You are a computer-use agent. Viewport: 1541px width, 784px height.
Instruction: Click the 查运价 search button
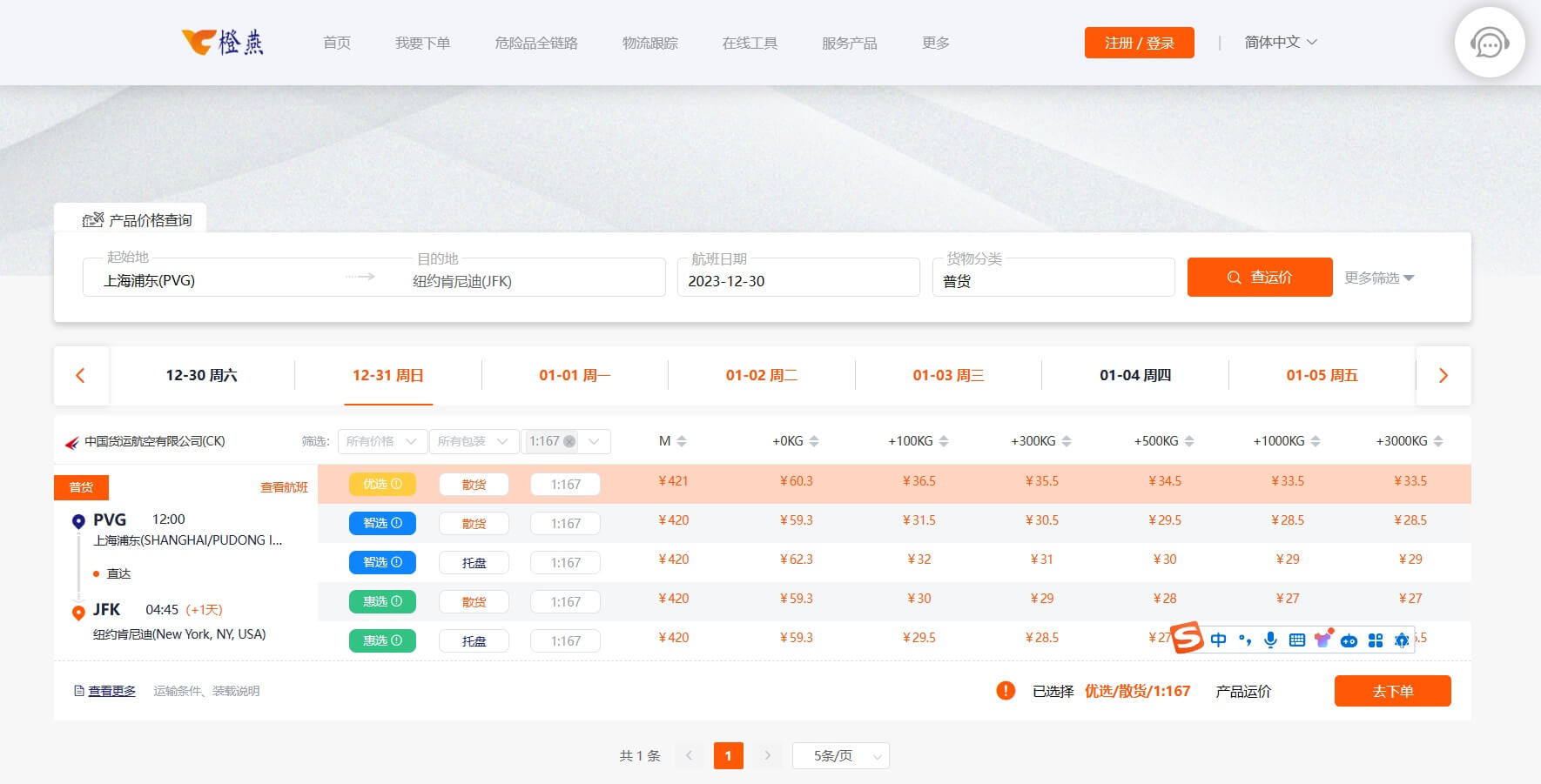click(1259, 278)
